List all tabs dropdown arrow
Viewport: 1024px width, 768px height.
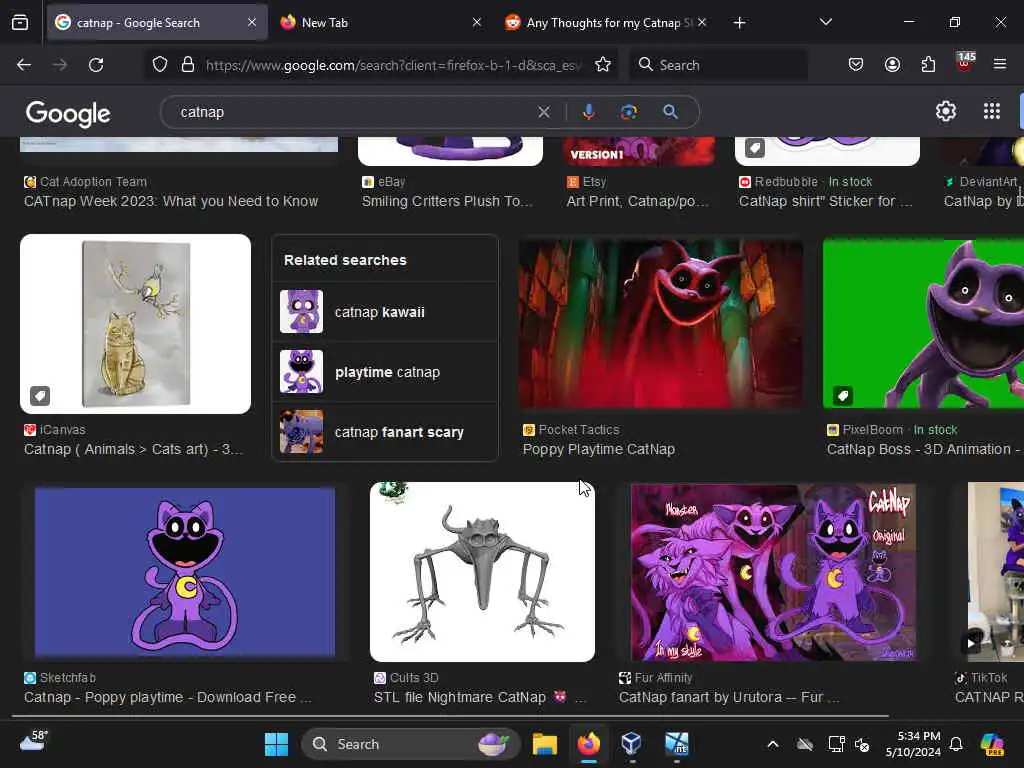click(x=825, y=22)
